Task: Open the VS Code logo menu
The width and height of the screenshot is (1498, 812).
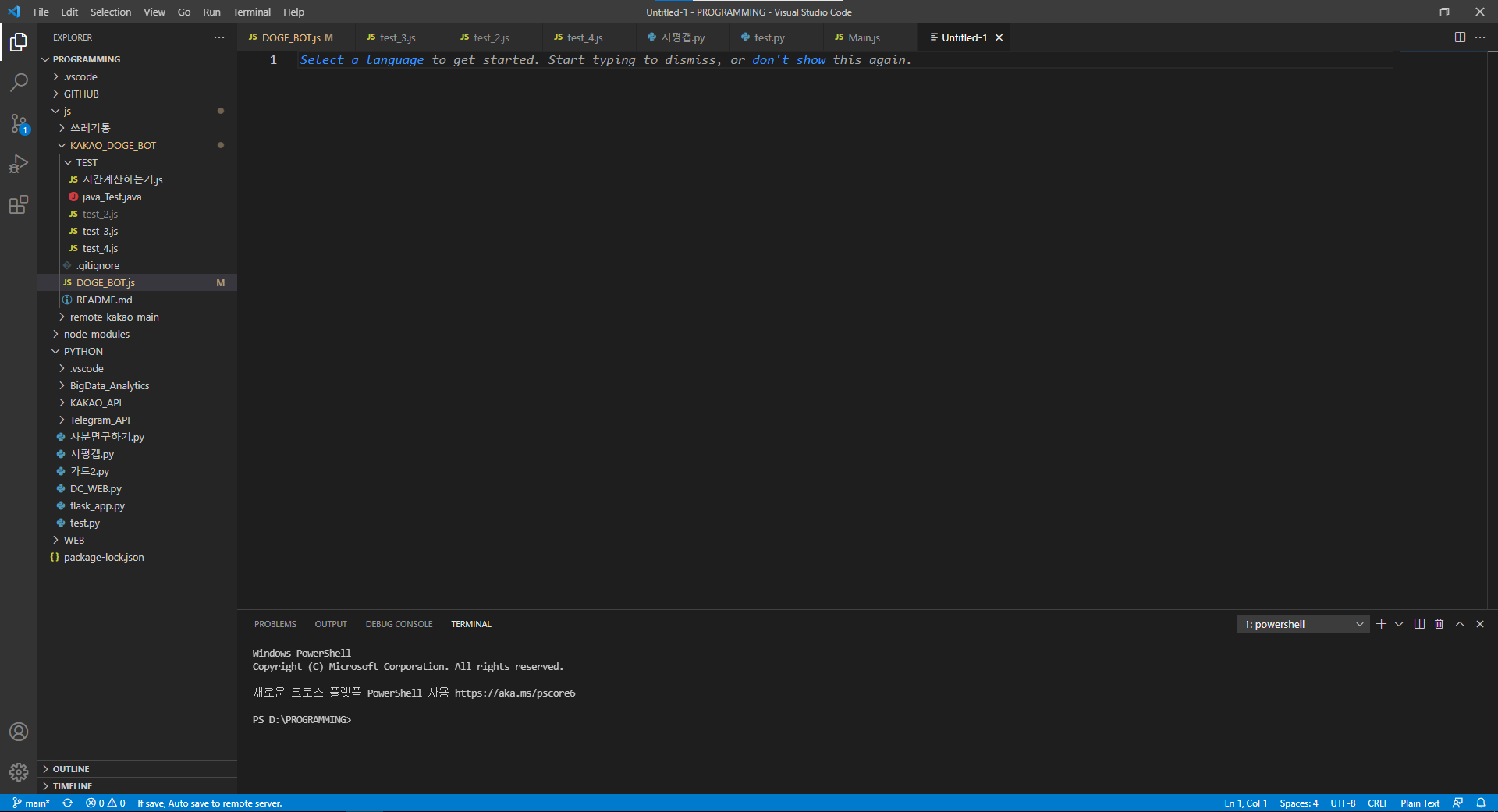Action: tap(14, 12)
